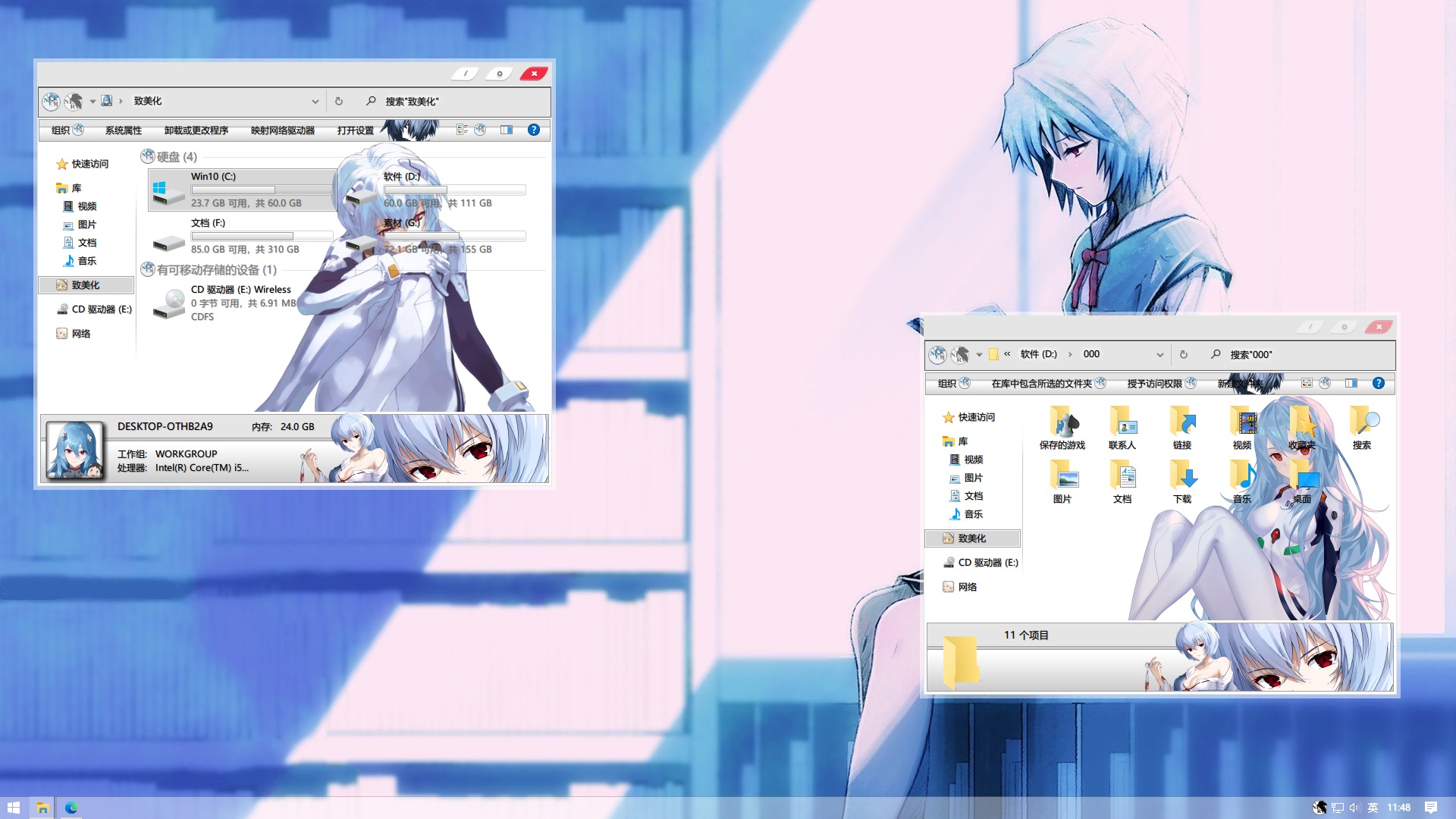Expand address dropdown in 000 window

1159,354
